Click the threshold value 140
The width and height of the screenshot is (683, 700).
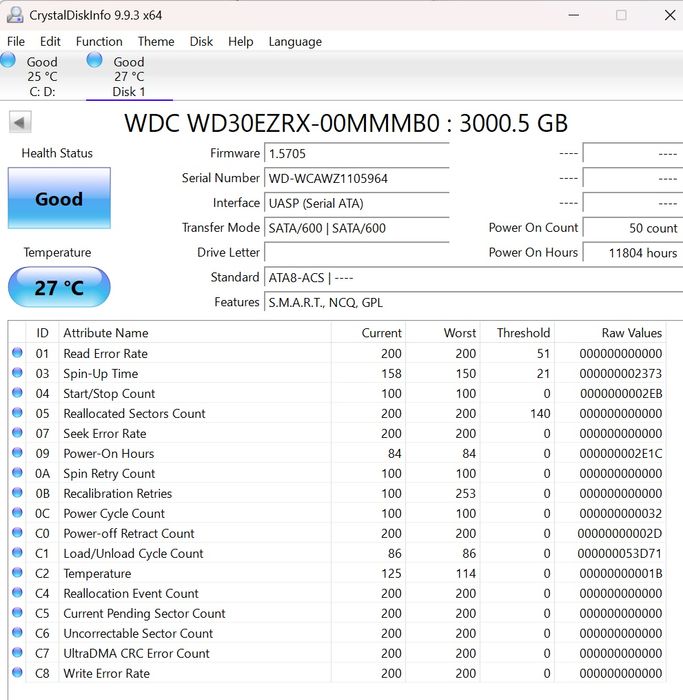(x=540, y=413)
